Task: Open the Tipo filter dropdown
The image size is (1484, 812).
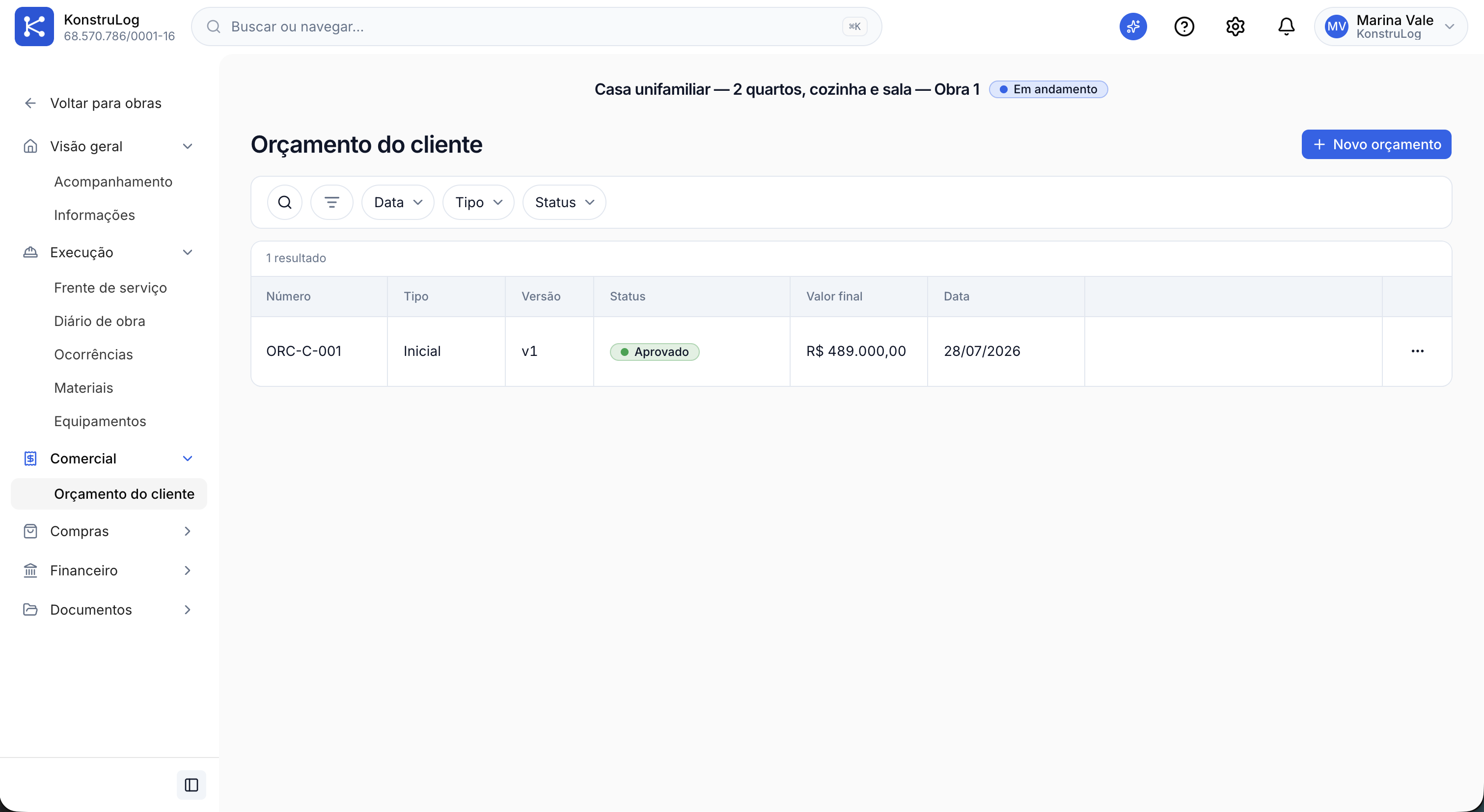Action: point(478,202)
